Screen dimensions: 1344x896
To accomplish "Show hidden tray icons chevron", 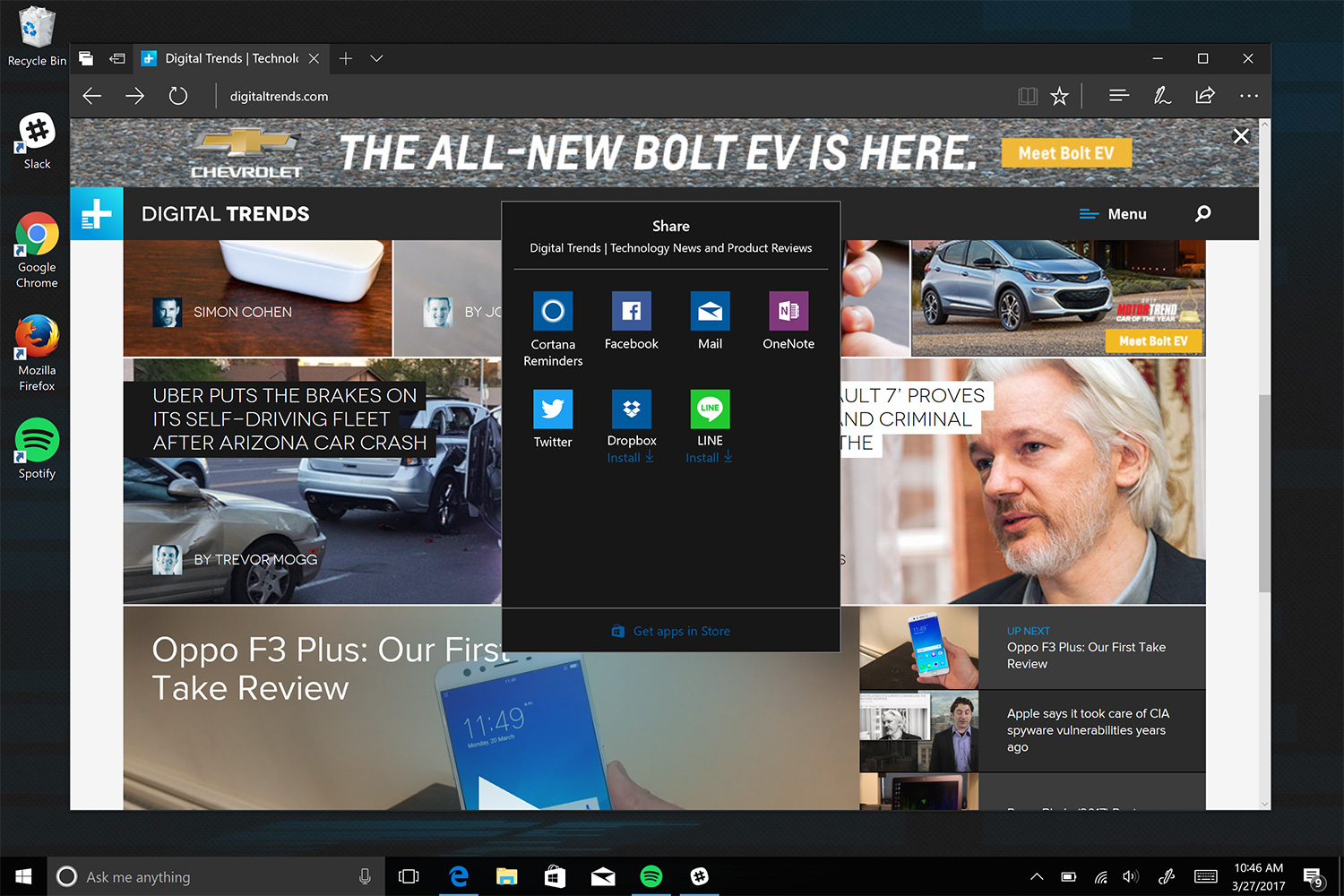I will click(x=1037, y=876).
